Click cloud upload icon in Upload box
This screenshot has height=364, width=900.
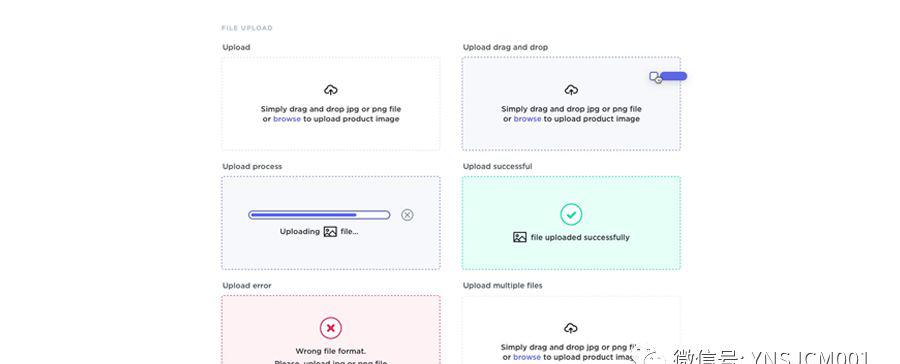click(331, 90)
